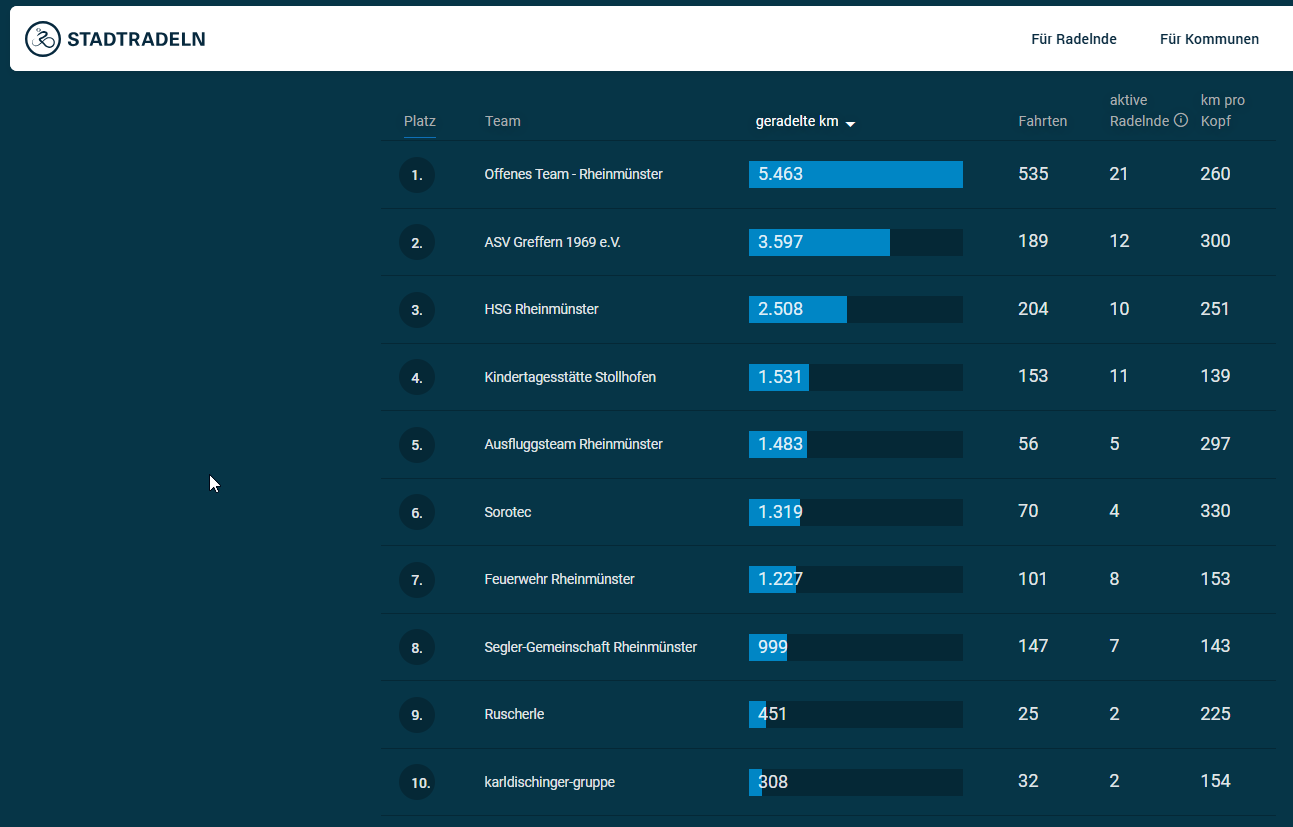Image resolution: width=1293 pixels, height=827 pixels.
Task: Open the Für Radelnde menu
Action: (x=1073, y=39)
